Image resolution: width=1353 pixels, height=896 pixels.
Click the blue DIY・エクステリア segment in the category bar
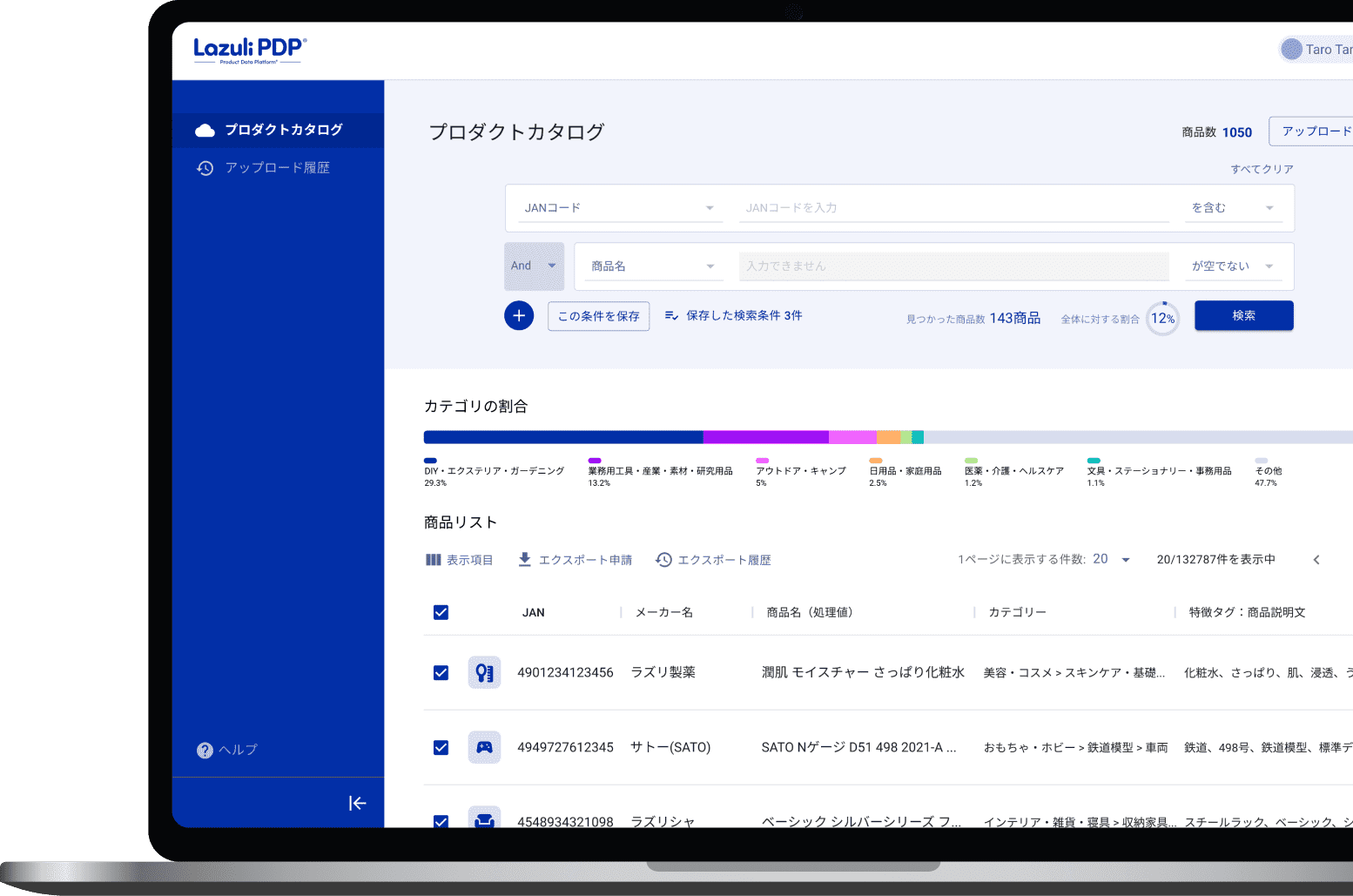pyautogui.click(x=562, y=436)
